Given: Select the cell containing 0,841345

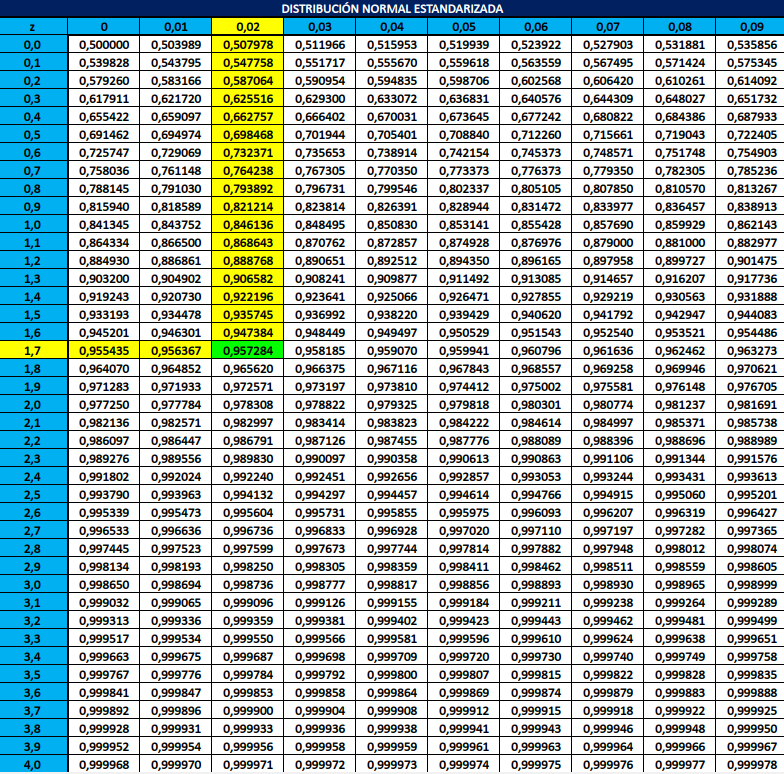Looking at the screenshot, I should (104, 225).
